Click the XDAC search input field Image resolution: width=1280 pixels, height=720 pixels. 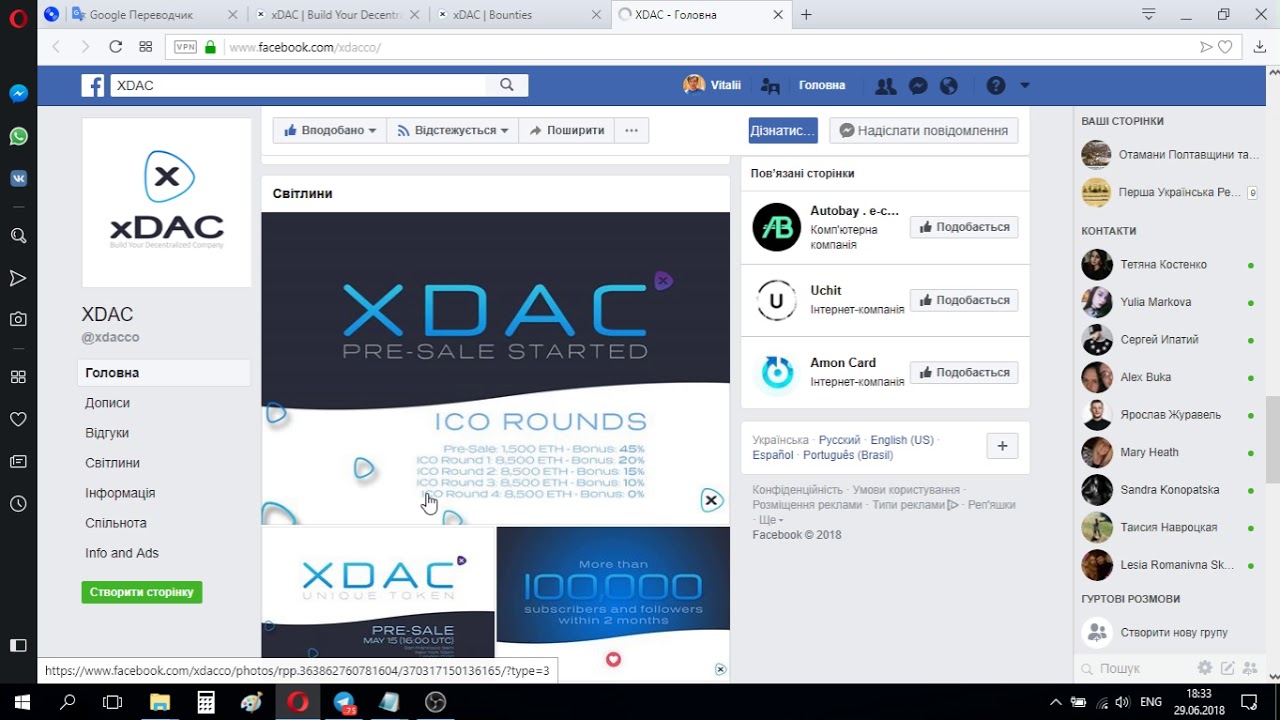pos(298,86)
